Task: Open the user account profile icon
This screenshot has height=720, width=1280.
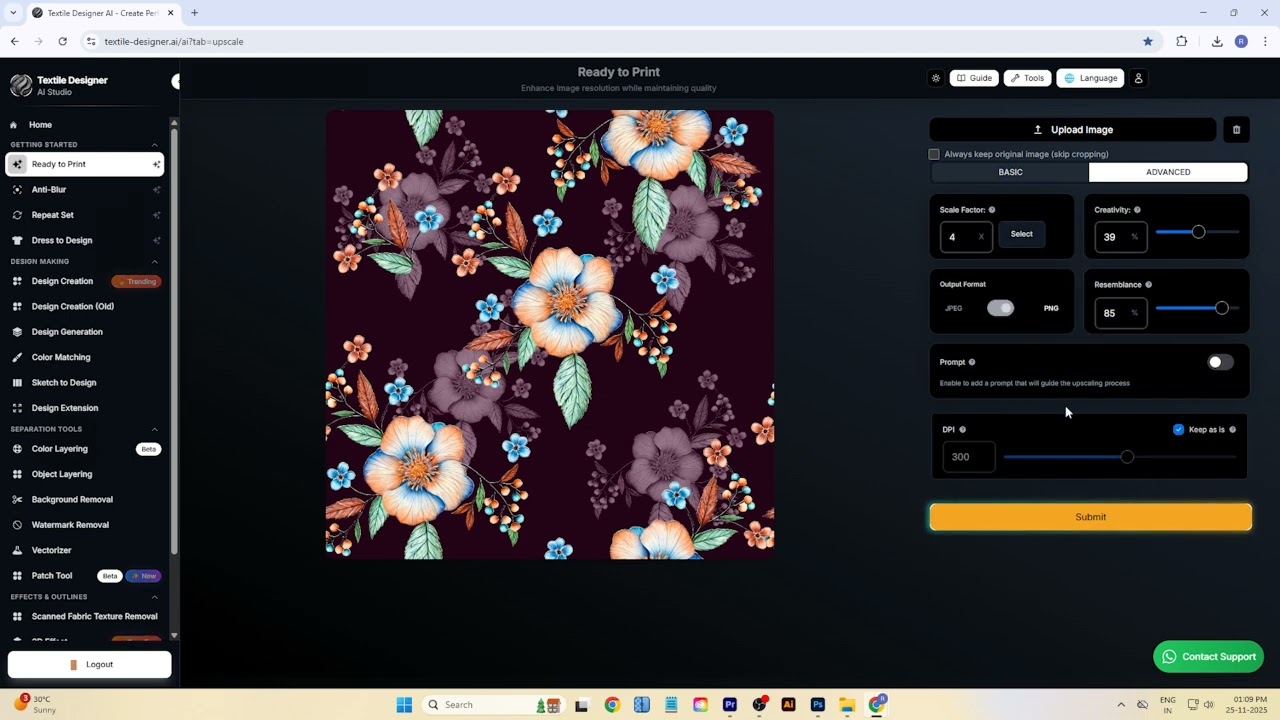Action: tap(1138, 78)
